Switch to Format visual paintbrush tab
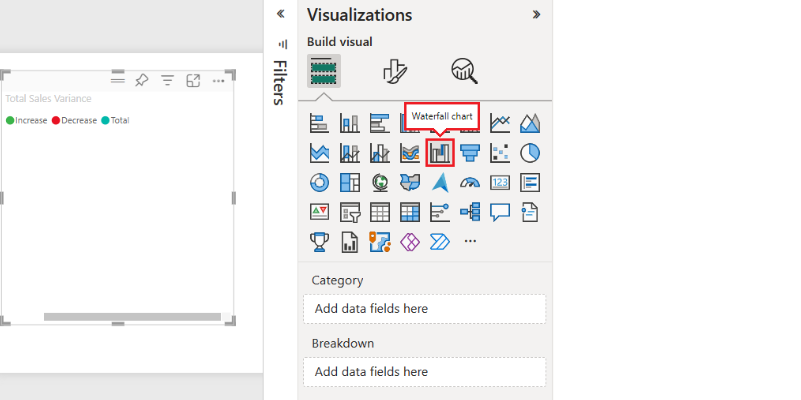The height and width of the screenshot is (400, 801). pyautogui.click(x=394, y=71)
